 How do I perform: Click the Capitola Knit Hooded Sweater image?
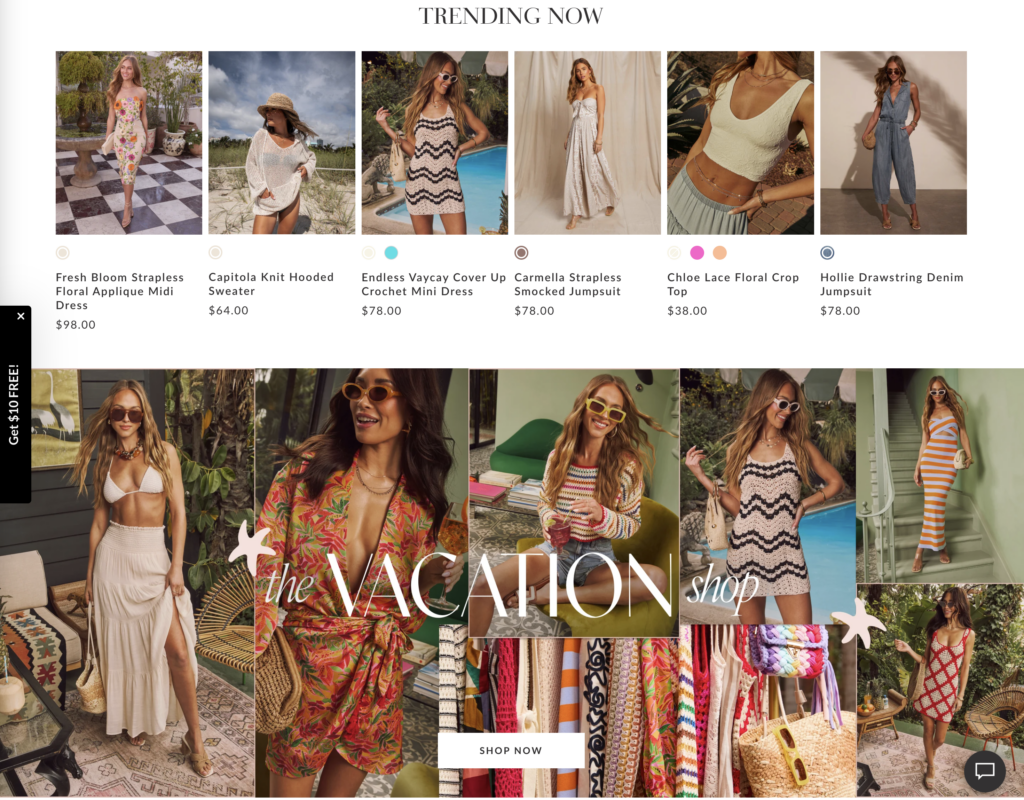click(281, 142)
